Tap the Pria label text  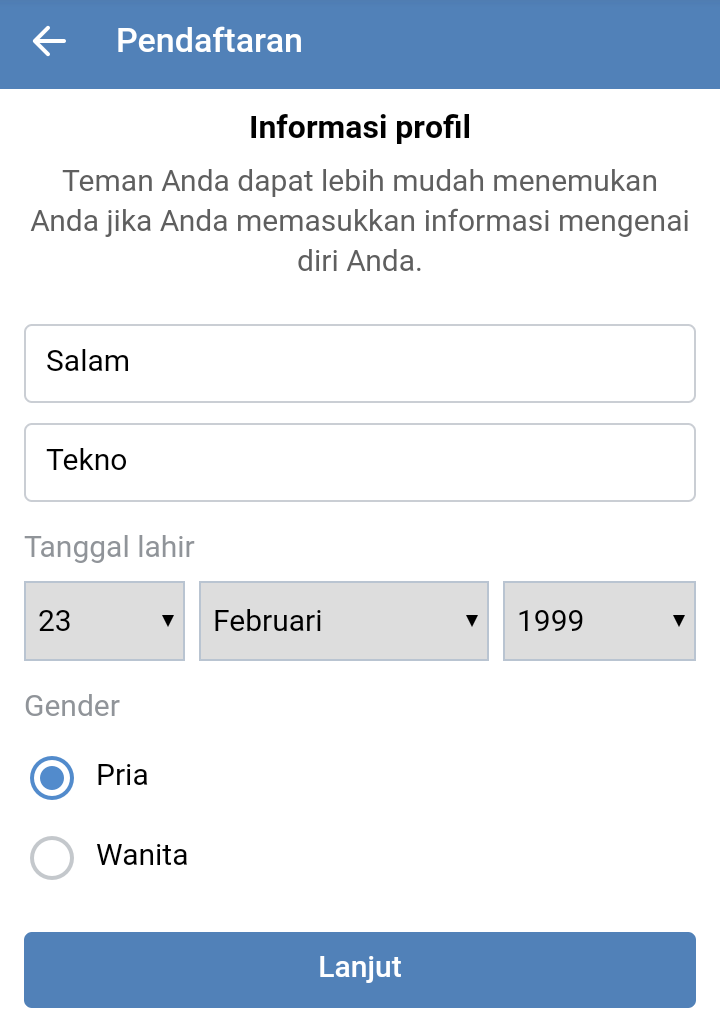(120, 776)
